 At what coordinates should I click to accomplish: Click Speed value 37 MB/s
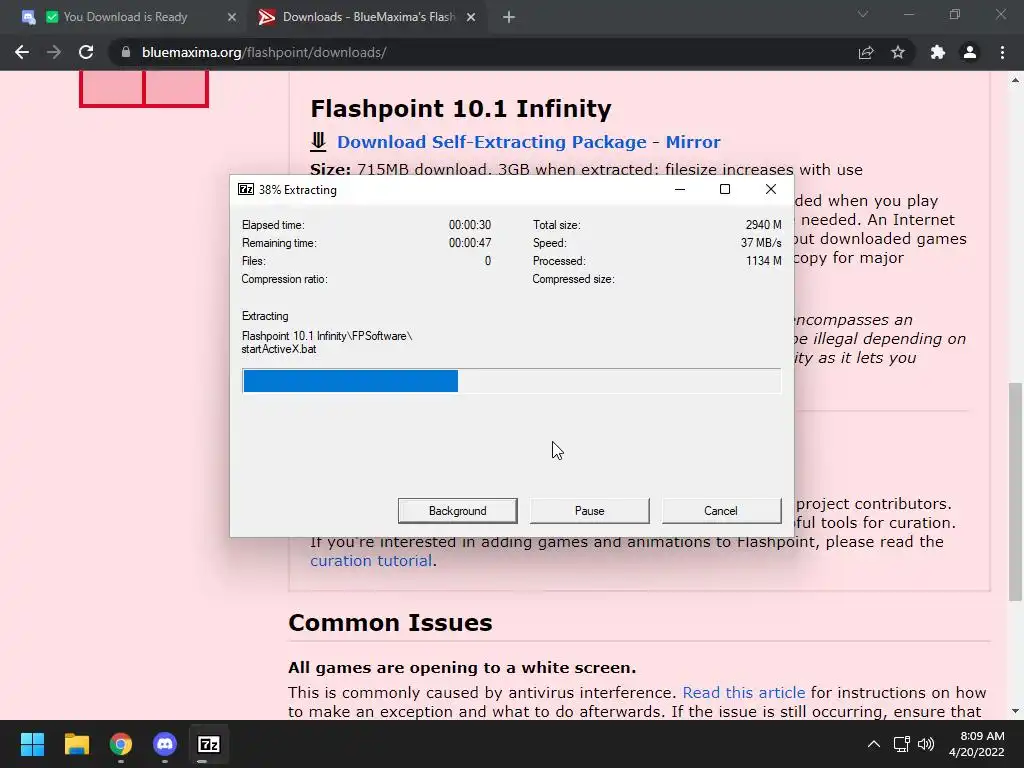coord(761,243)
